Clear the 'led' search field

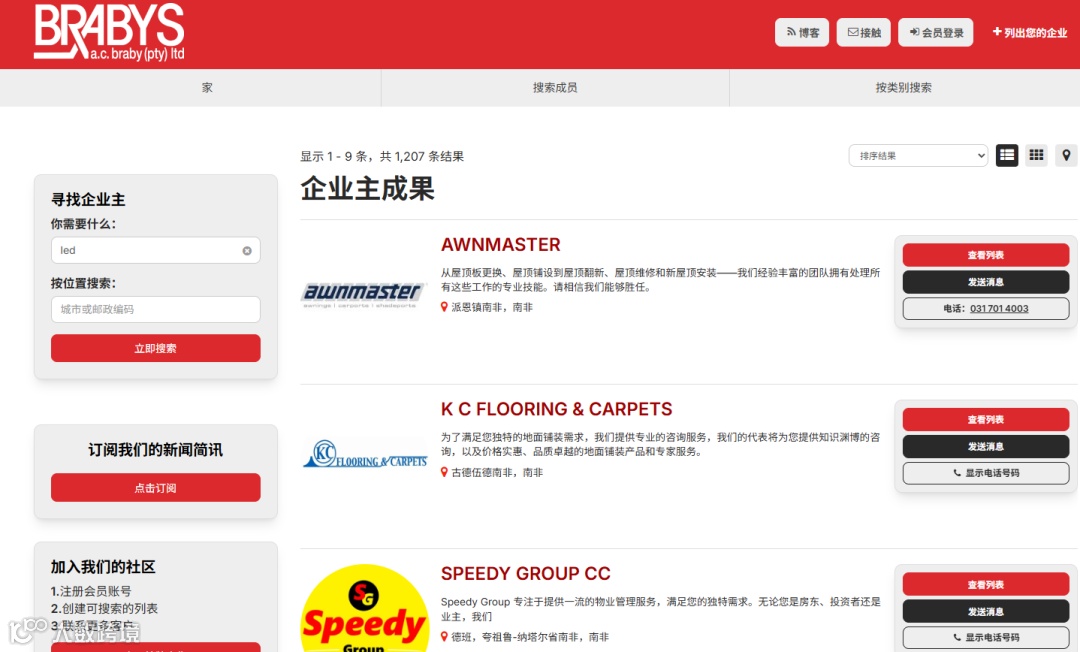coord(247,251)
